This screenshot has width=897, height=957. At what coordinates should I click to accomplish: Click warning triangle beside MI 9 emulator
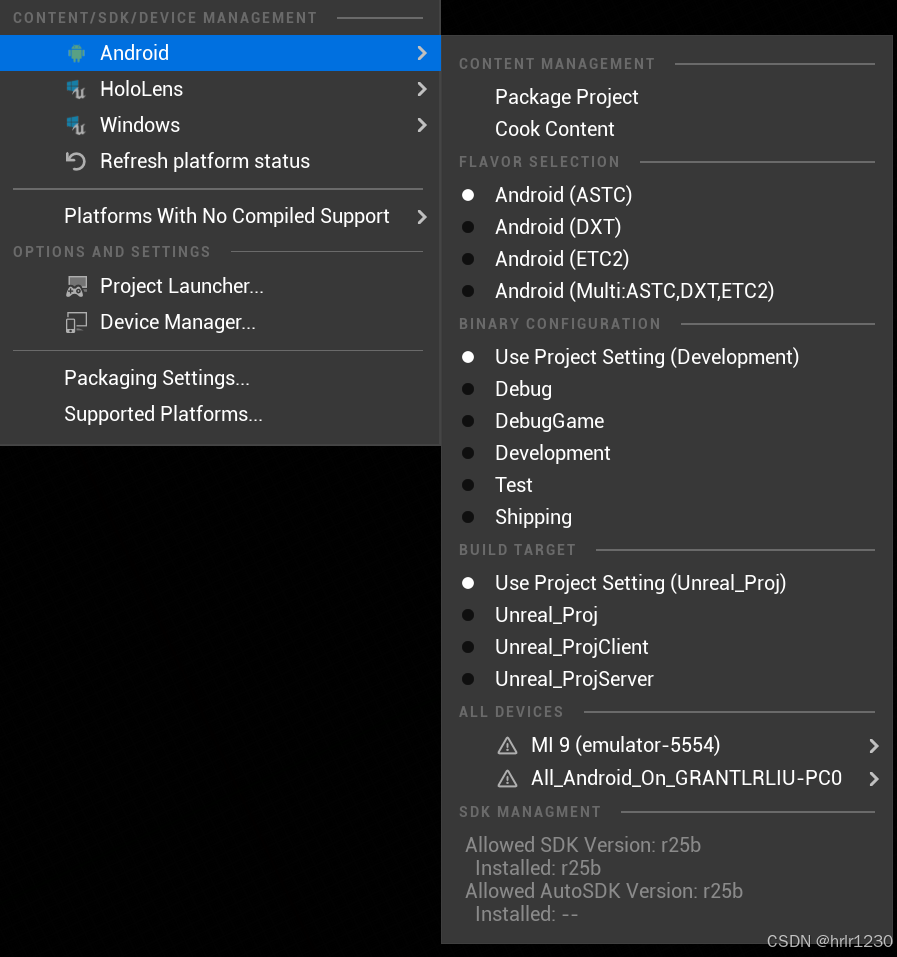coord(508,745)
